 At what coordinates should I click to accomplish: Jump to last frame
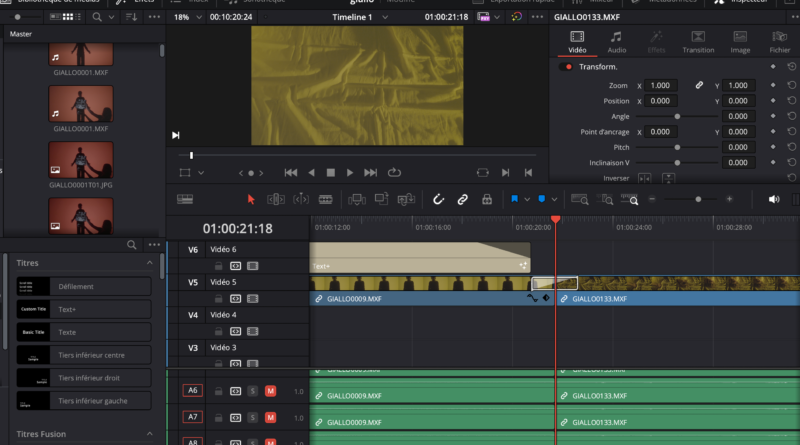(x=370, y=172)
